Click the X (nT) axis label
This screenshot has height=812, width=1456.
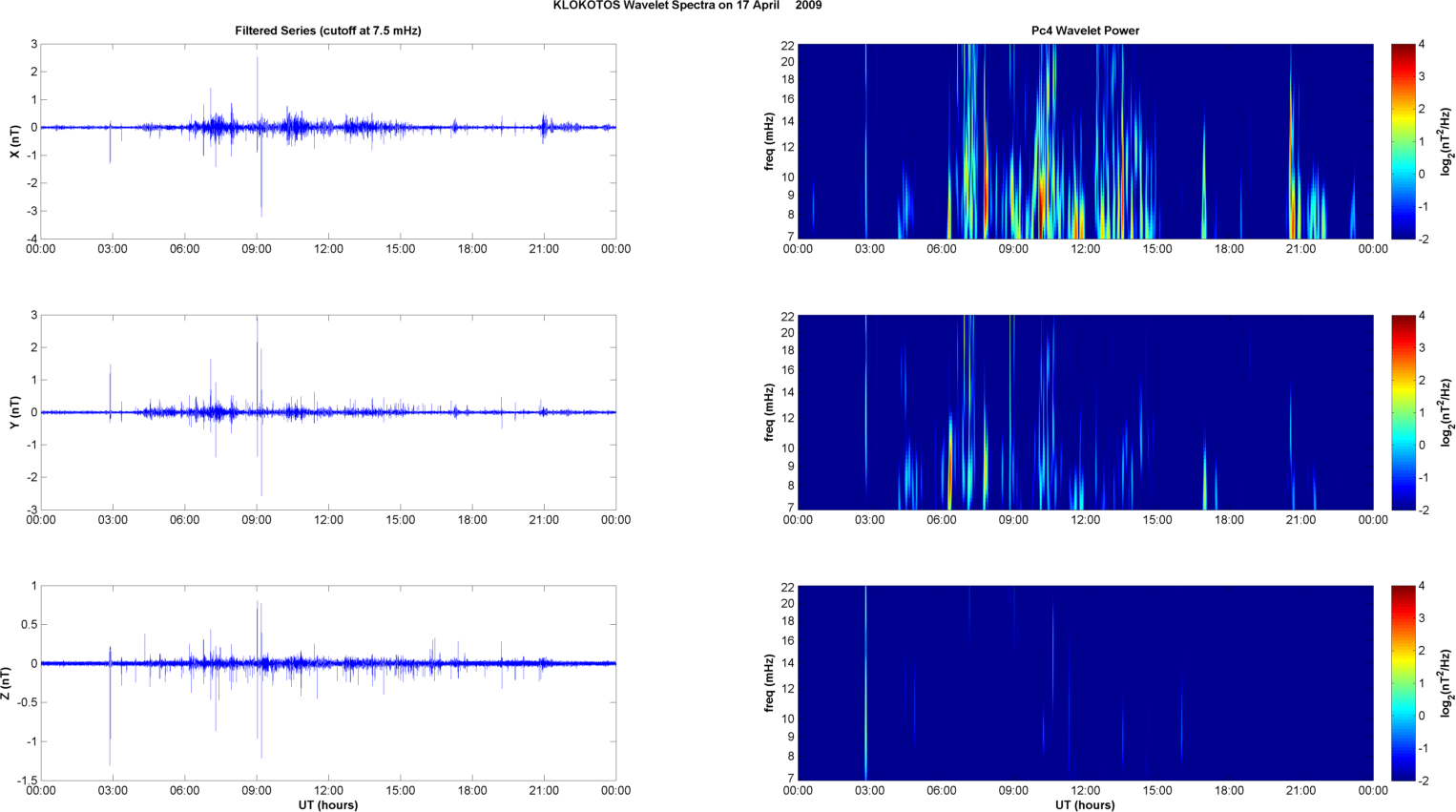coord(14,141)
